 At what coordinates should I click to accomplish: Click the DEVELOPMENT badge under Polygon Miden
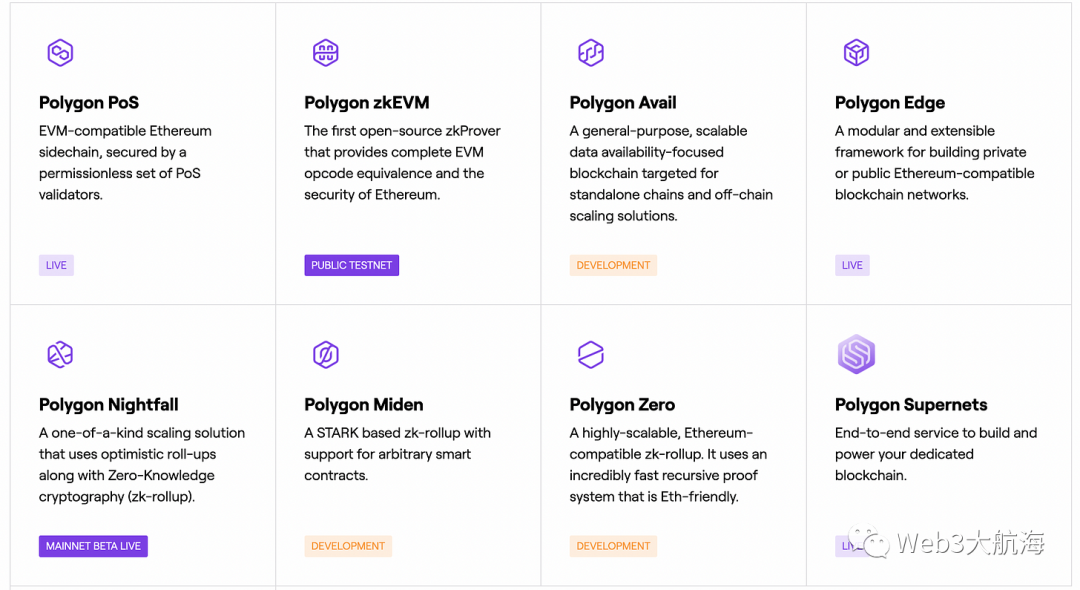[x=348, y=546]
